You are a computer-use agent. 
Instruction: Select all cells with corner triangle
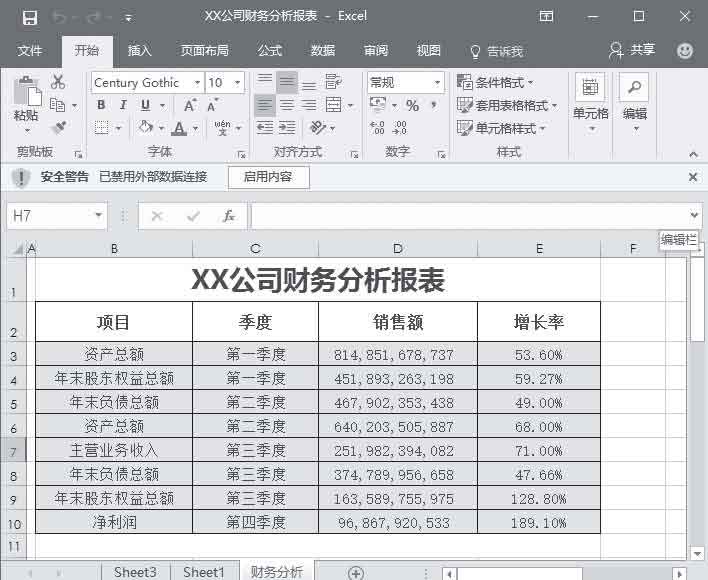(17, 249)
